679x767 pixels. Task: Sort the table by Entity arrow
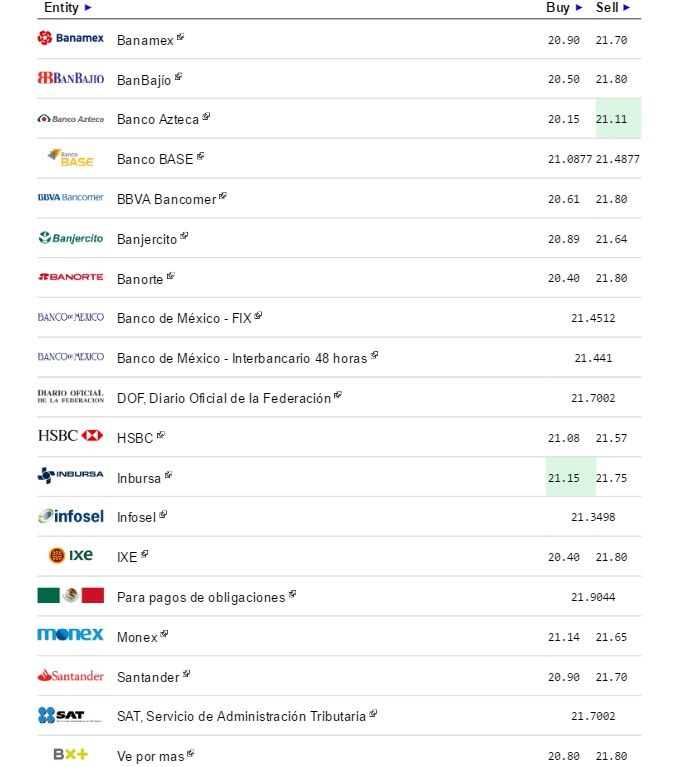[88, 7]
